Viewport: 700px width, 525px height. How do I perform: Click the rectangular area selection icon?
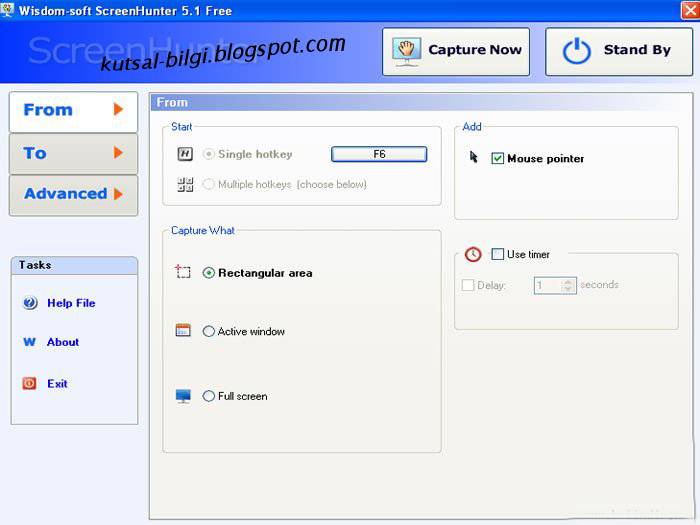183,271
